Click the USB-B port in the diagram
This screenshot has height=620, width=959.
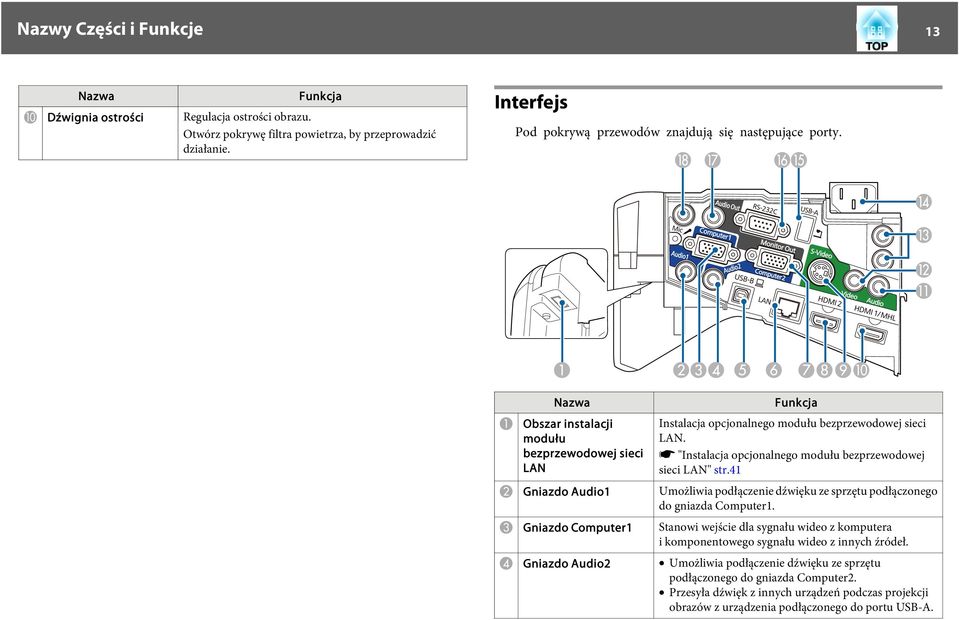click(741, 296)
